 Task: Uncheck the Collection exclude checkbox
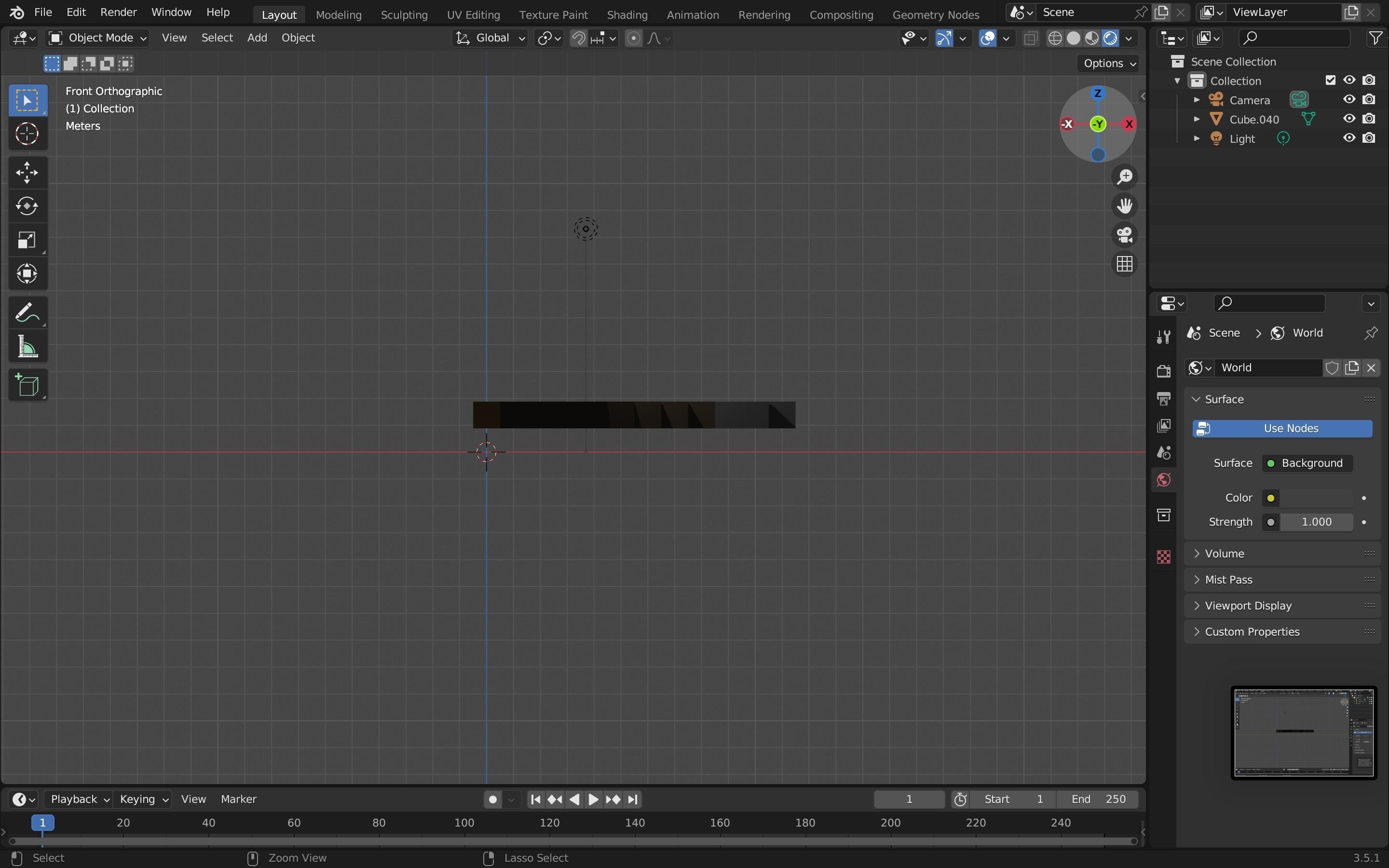click(1331, 81)
